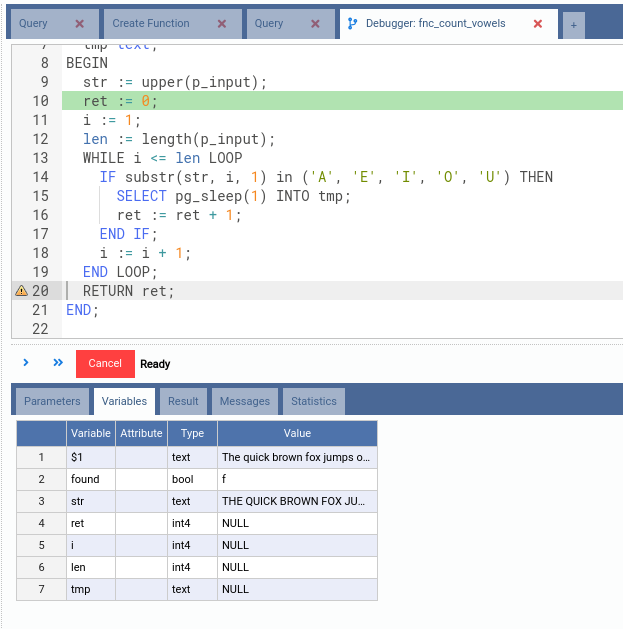623x629 pixels.
Task: Select the Value cell of variable ret
Action: point(297,523)
